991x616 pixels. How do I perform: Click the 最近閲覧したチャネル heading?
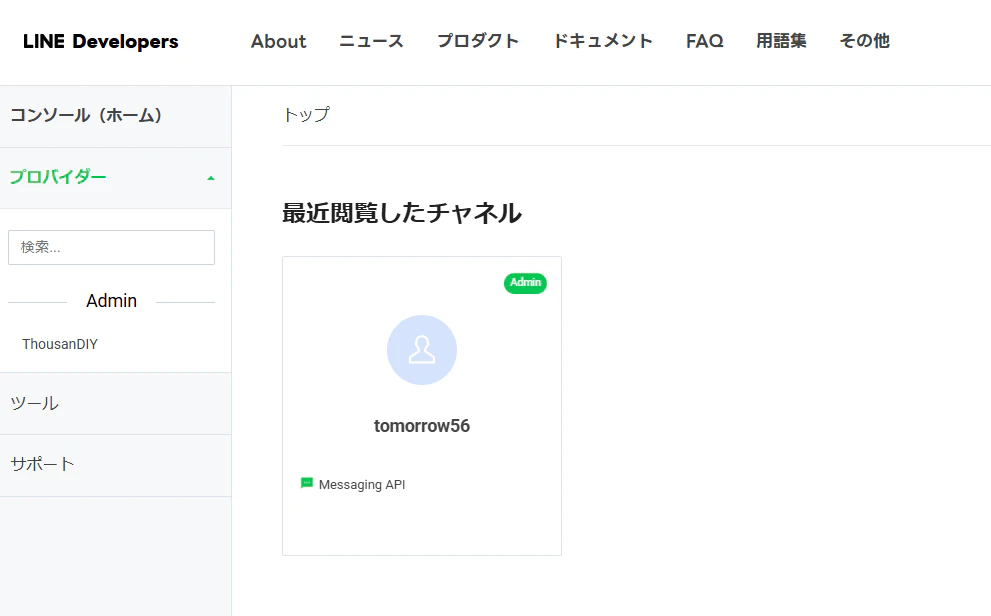point(402,213)
